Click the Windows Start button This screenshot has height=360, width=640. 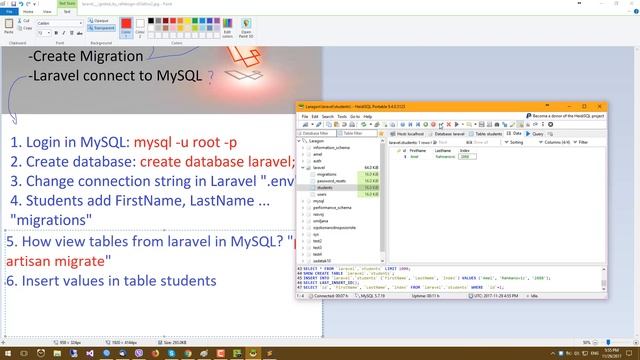coord(8,353)
